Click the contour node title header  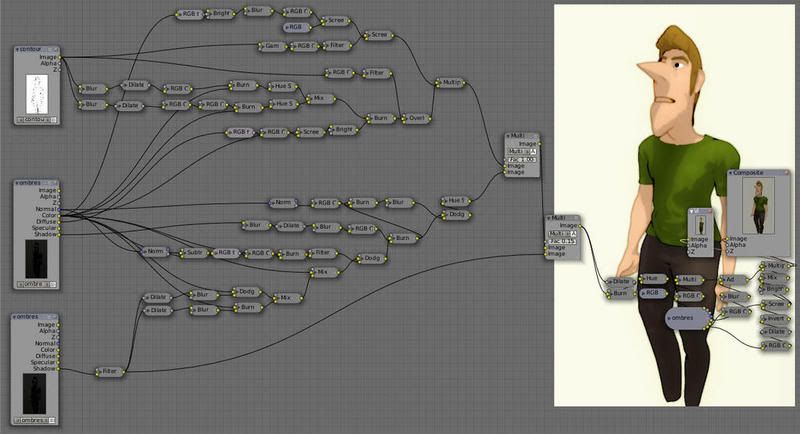[x=37, y=49]
